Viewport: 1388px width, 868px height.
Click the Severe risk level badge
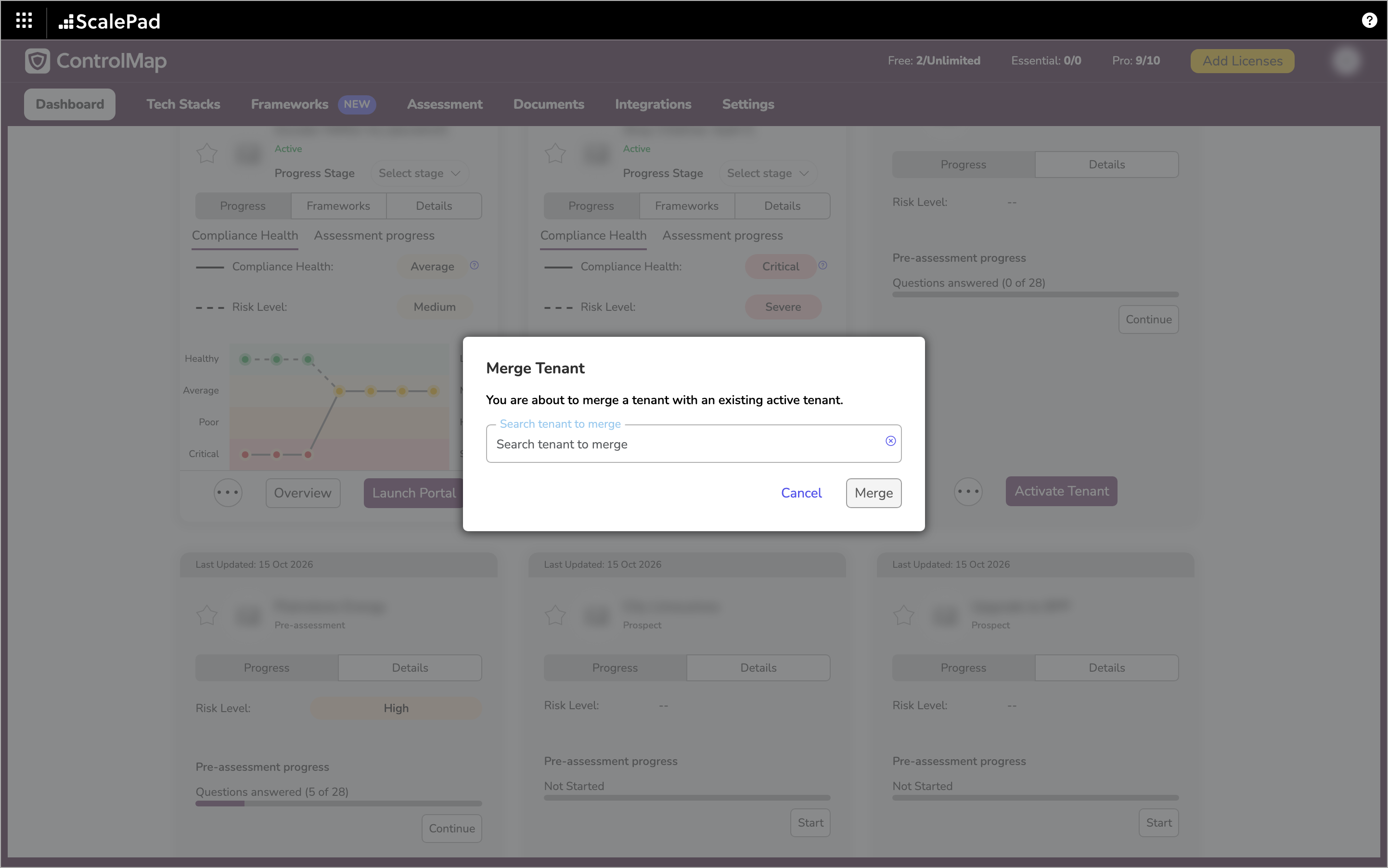784,307
